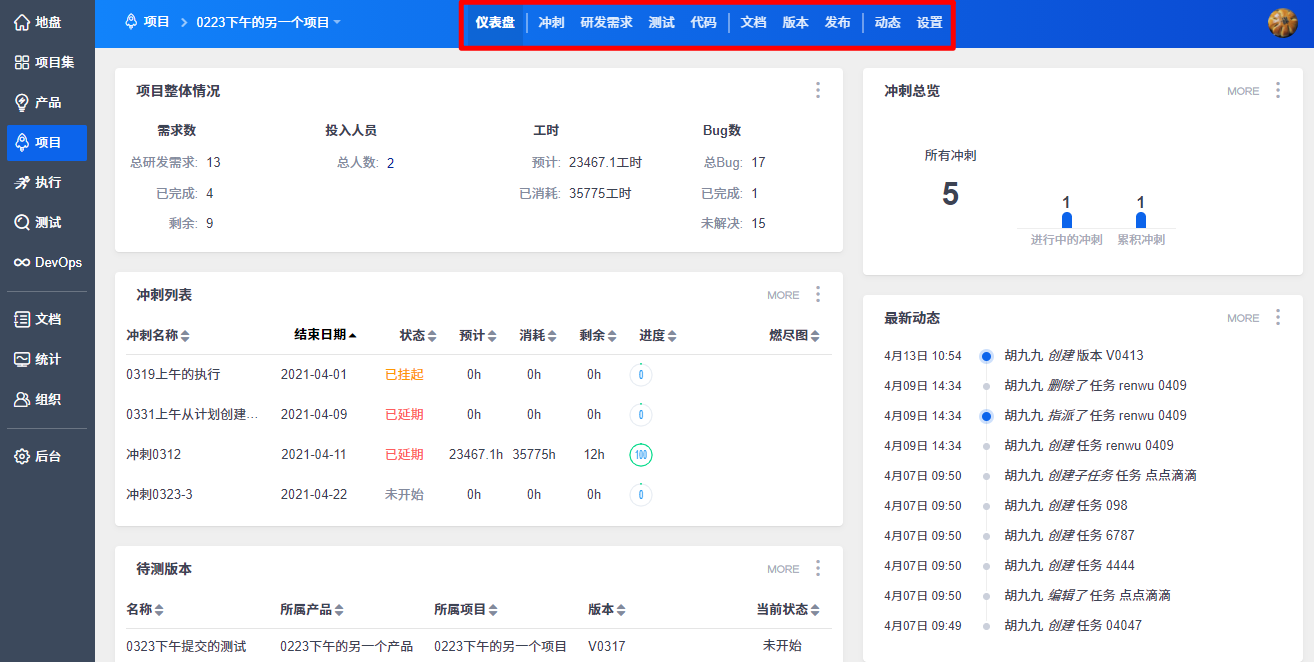Switch to the 文档 tab in top nav
The height and width of the screenshot is (662, 1314).
(x=753, y=22)
